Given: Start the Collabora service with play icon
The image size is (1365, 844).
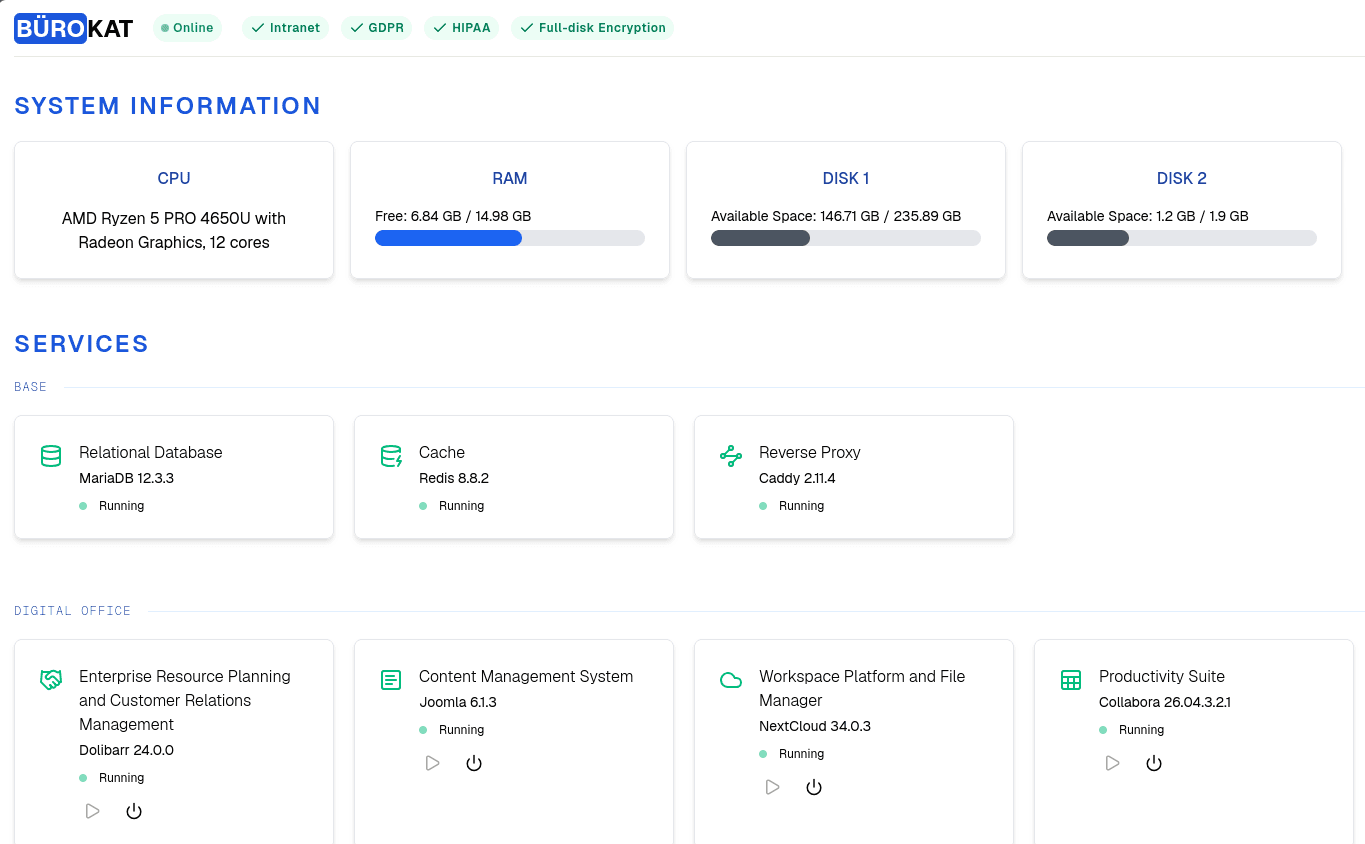Looking at the screenshot, I should [x=1112, y=763].
